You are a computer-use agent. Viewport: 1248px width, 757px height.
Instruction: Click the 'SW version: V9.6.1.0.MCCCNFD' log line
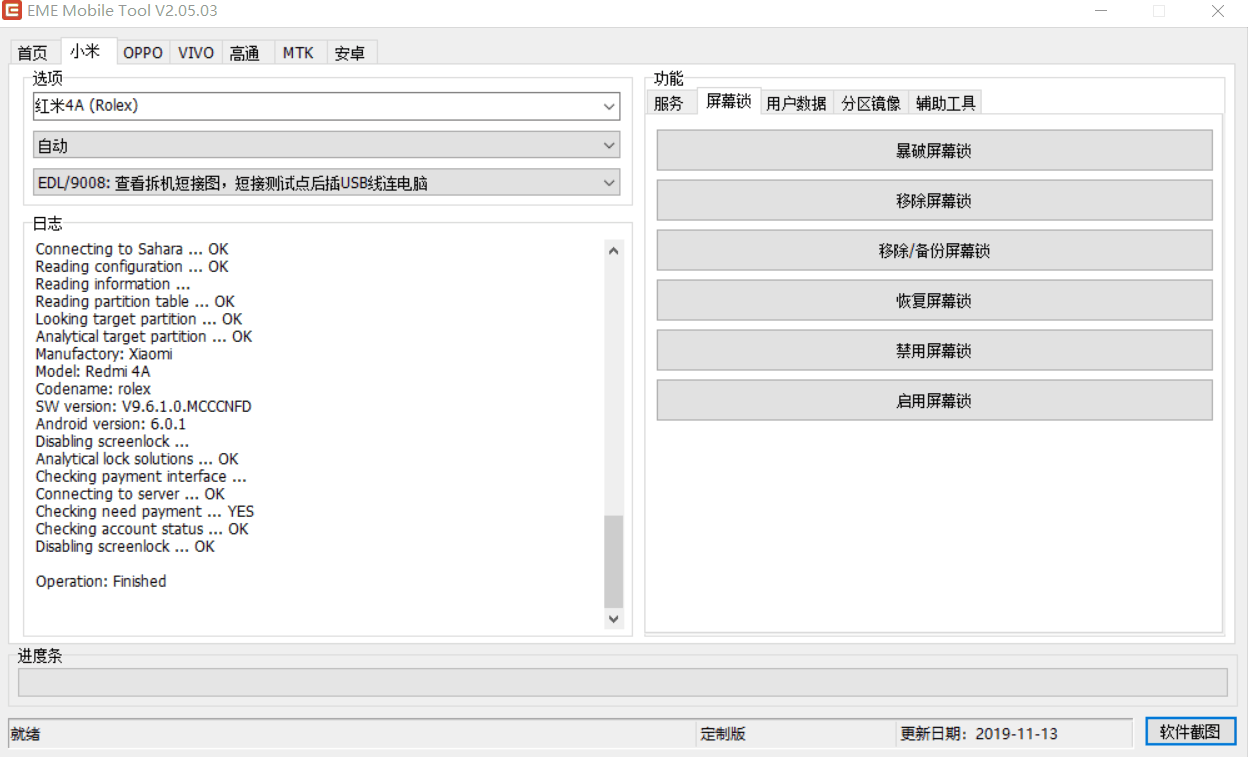point(144,407)
